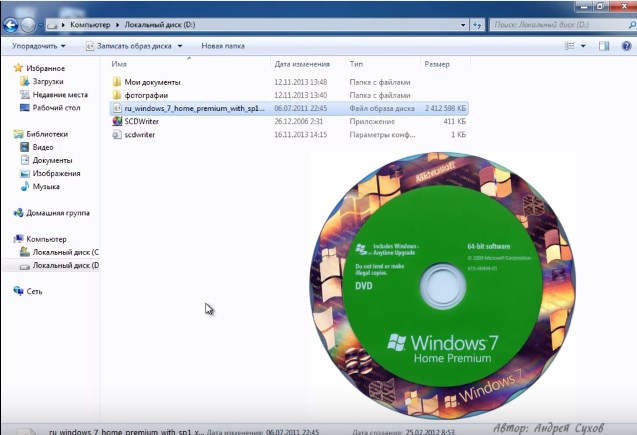
Task: Open the Музыка library
Action: click(x=46, y=186)
